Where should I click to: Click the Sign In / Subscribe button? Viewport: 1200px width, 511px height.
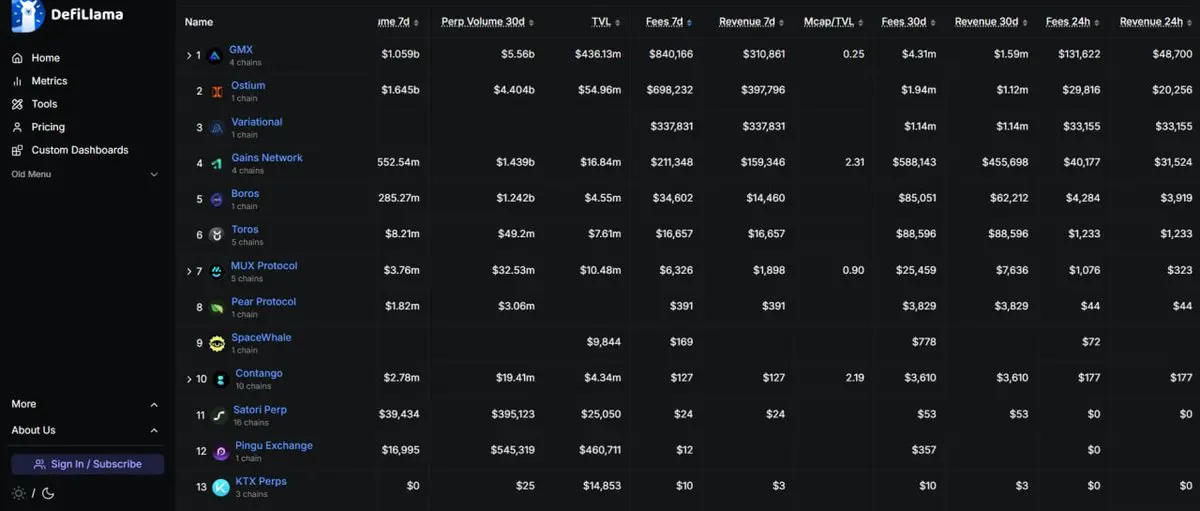click(x=87, y=464)
